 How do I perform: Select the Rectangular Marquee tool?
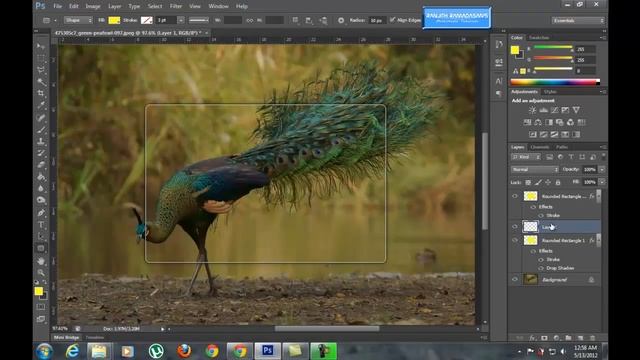click(x=41, y=58)
